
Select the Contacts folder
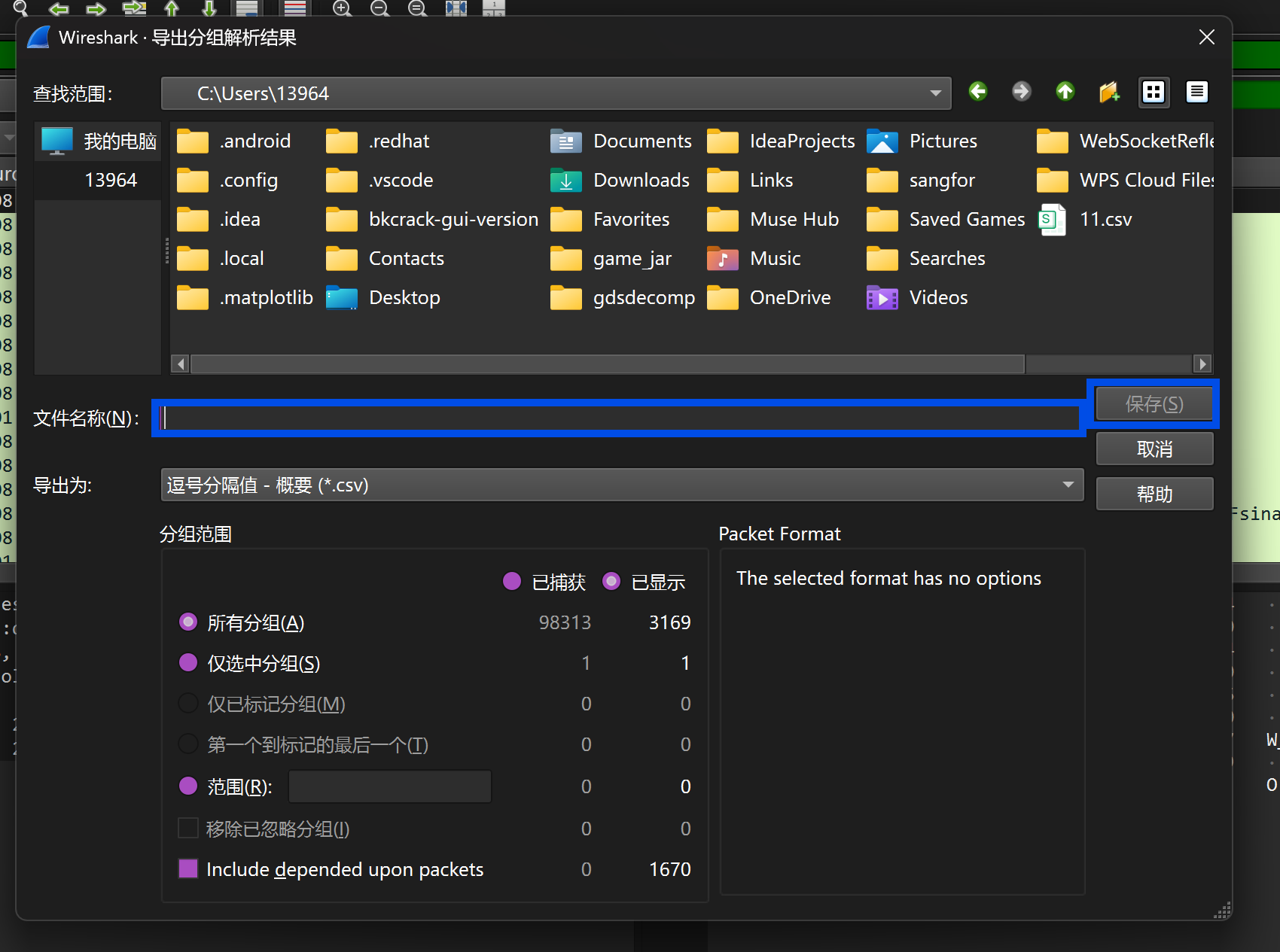click(x=385, y=259)
